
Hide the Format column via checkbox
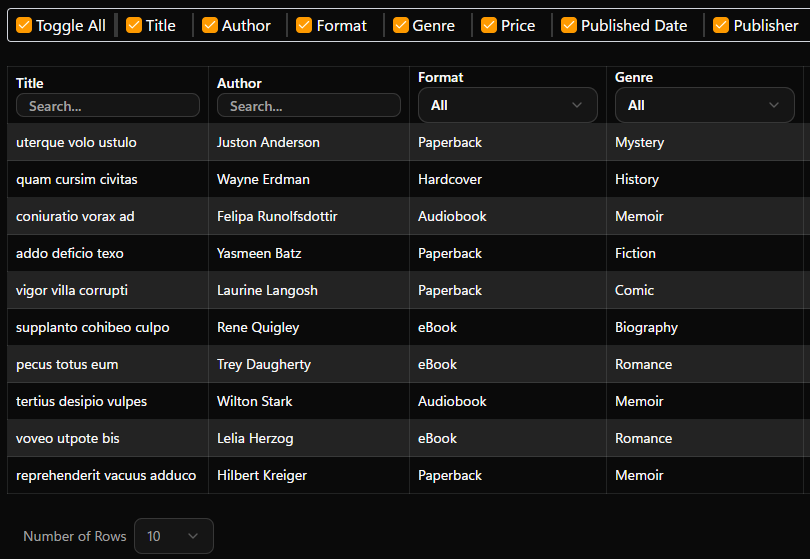pyautogui.click(x=304, y=26)
